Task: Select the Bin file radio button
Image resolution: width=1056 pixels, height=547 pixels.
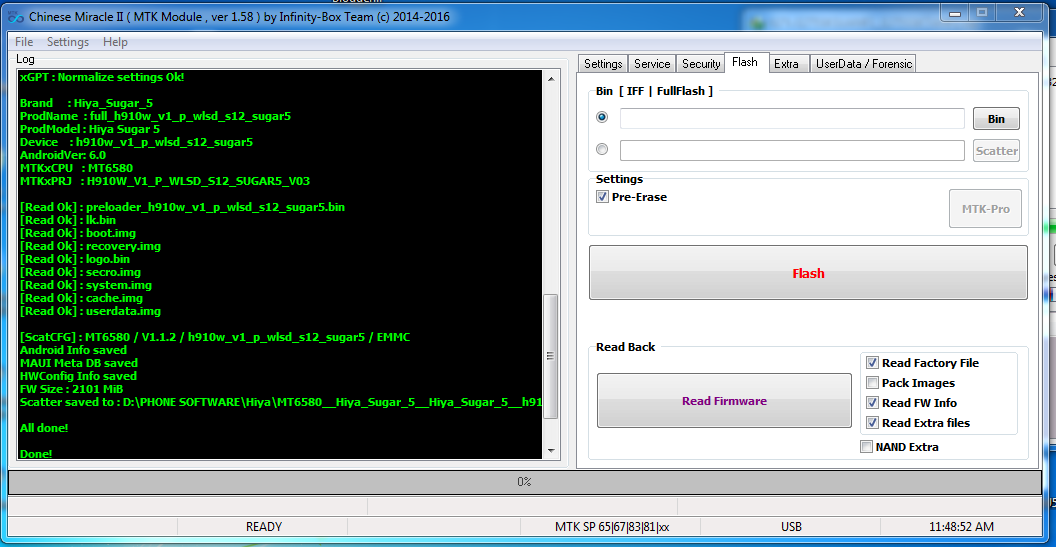Action: click(x=602, y=117)
